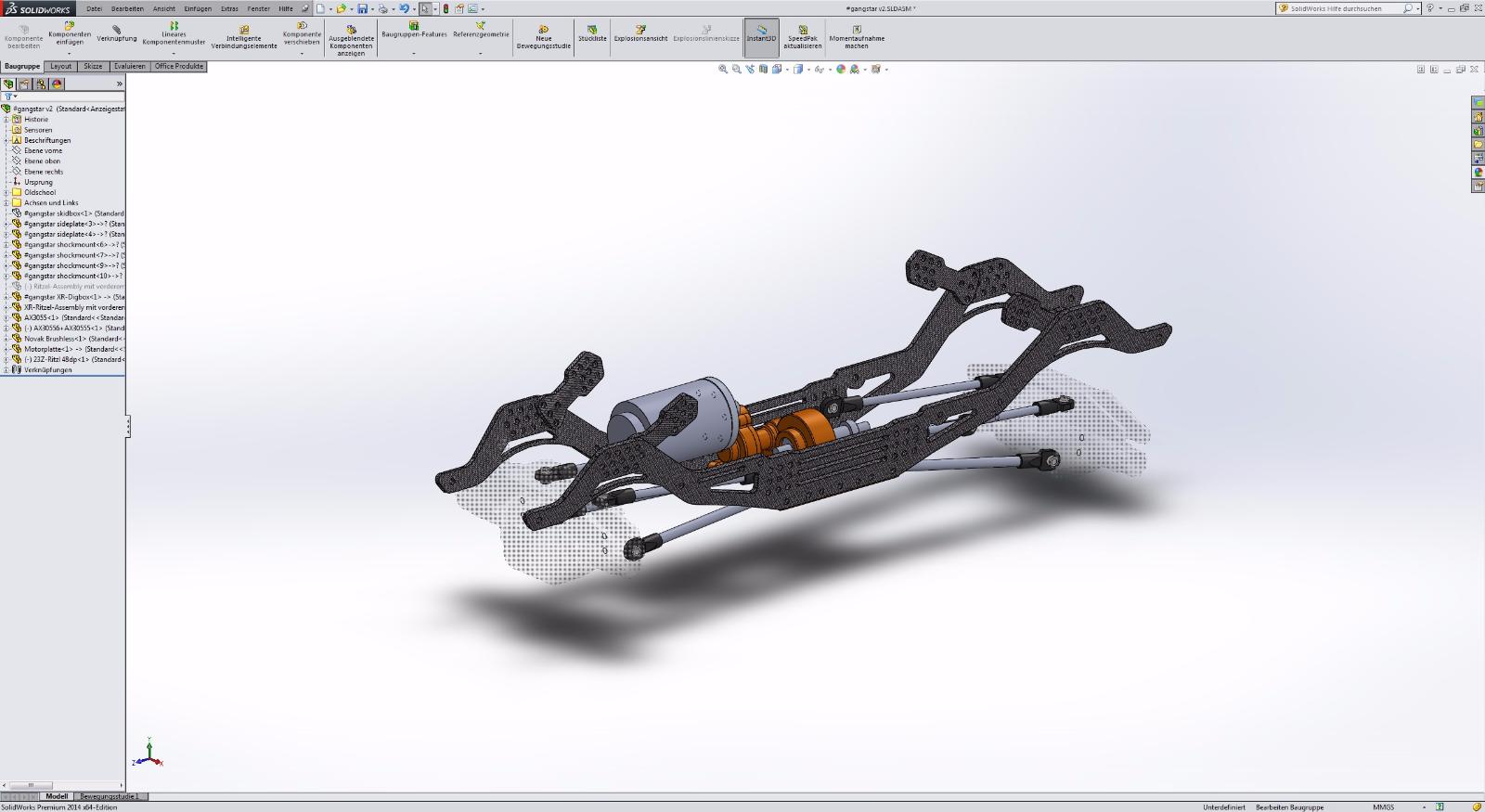Click the New document icon

tap(320, 8)
